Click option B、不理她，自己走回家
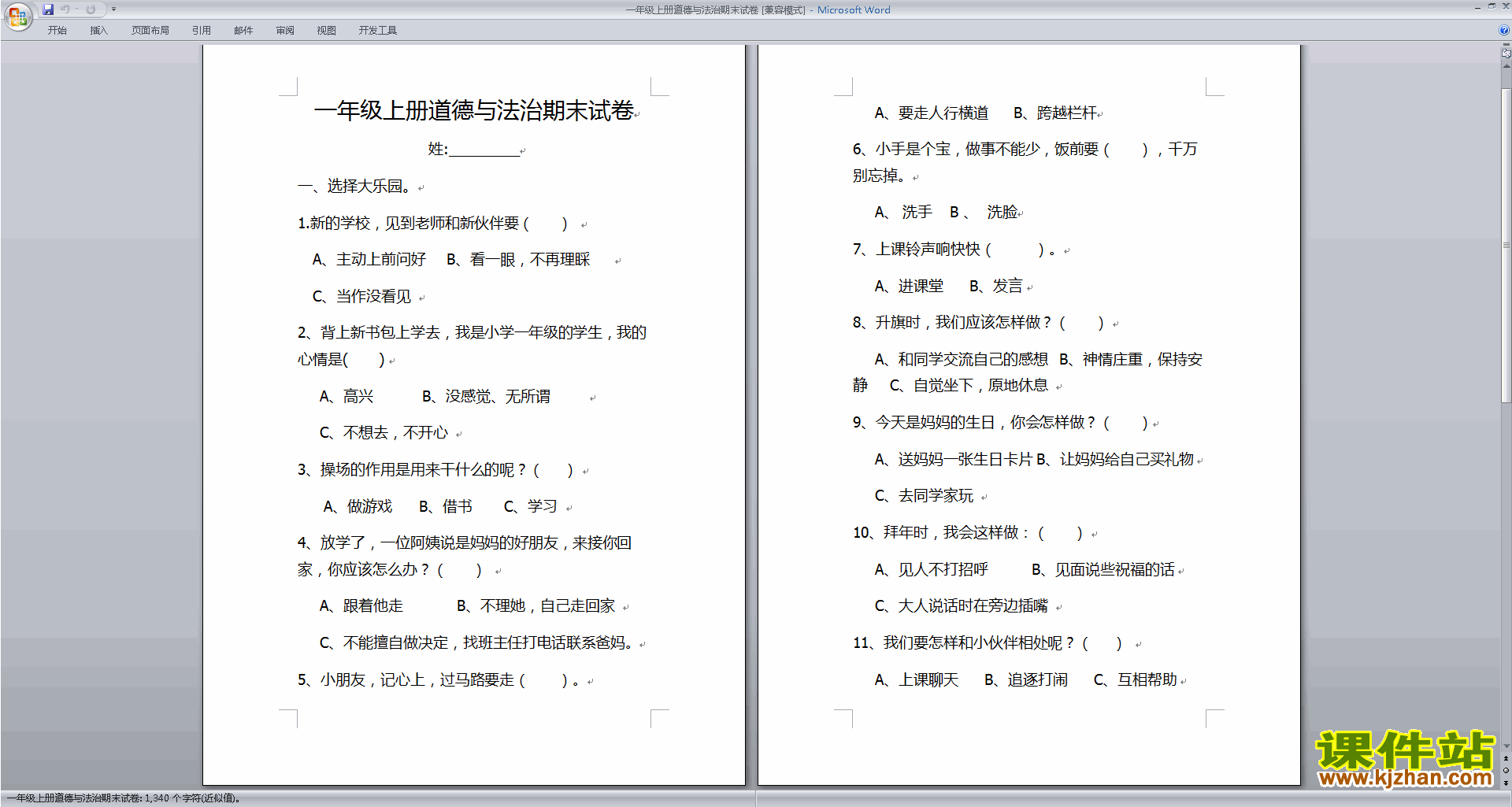Viewport: 1512px width, 807px height. (x=536, y=606)
